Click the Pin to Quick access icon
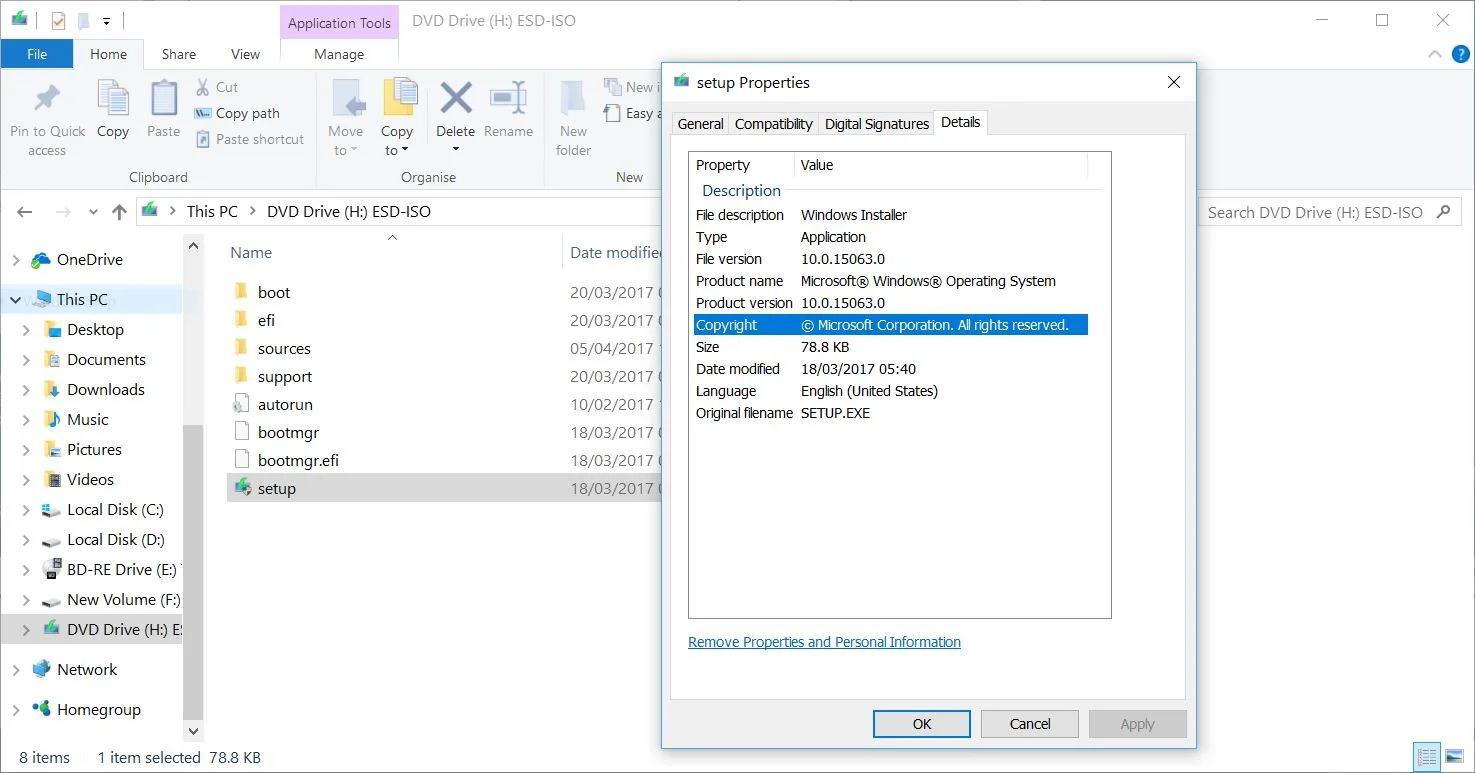Viewport: 1475px width, 773px height. click(47, 100)
